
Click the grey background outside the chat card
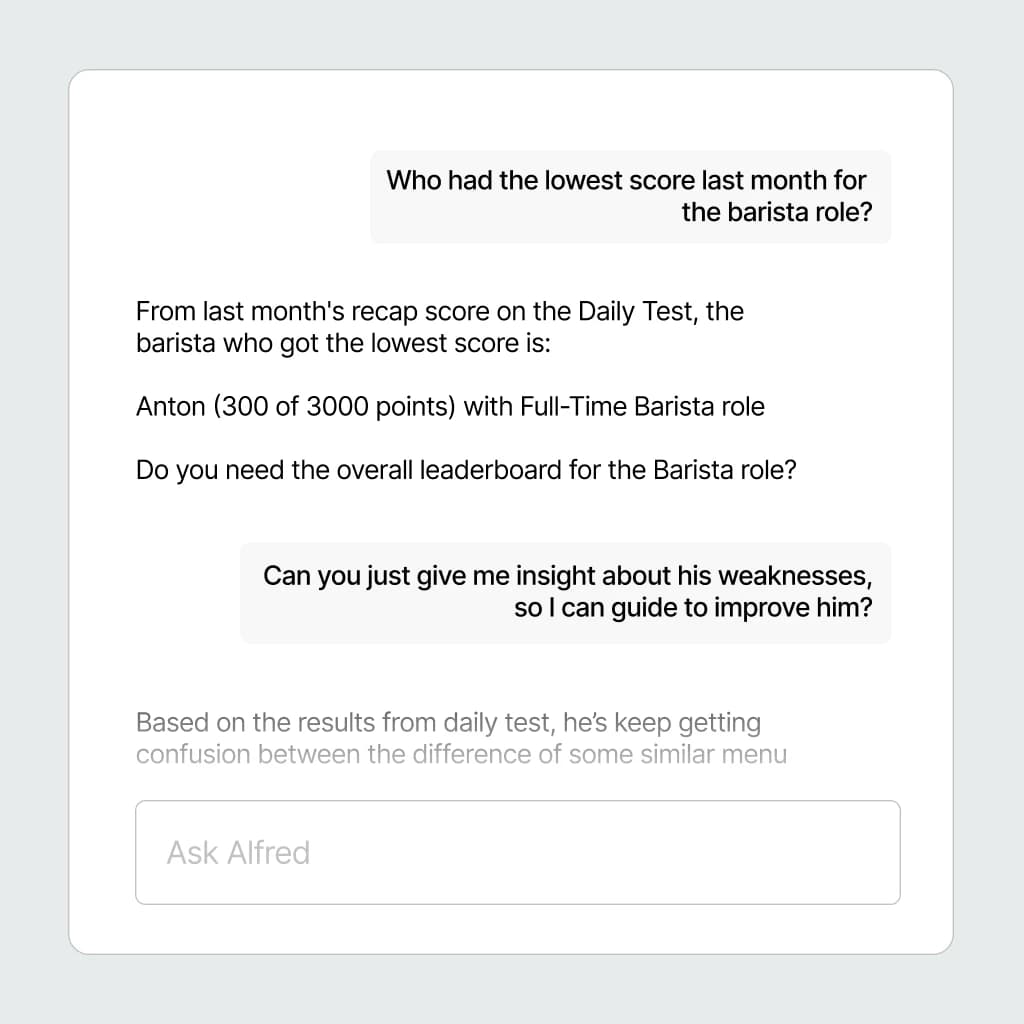[x=30, y=500]
